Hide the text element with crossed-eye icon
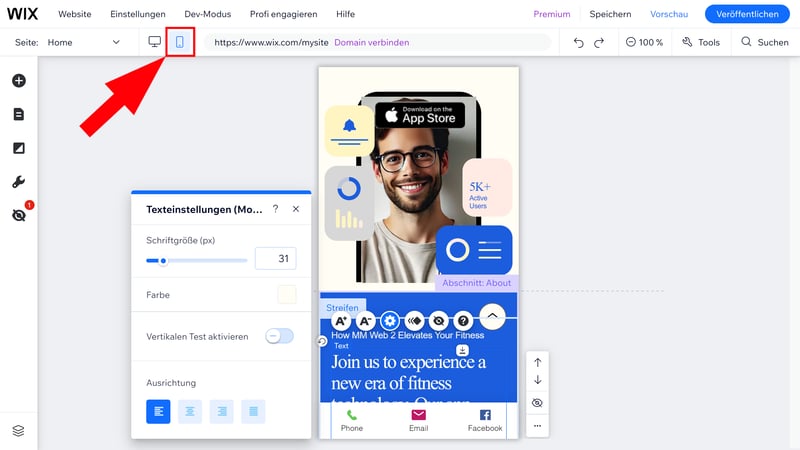800x450 pixels. coord(438,321)
